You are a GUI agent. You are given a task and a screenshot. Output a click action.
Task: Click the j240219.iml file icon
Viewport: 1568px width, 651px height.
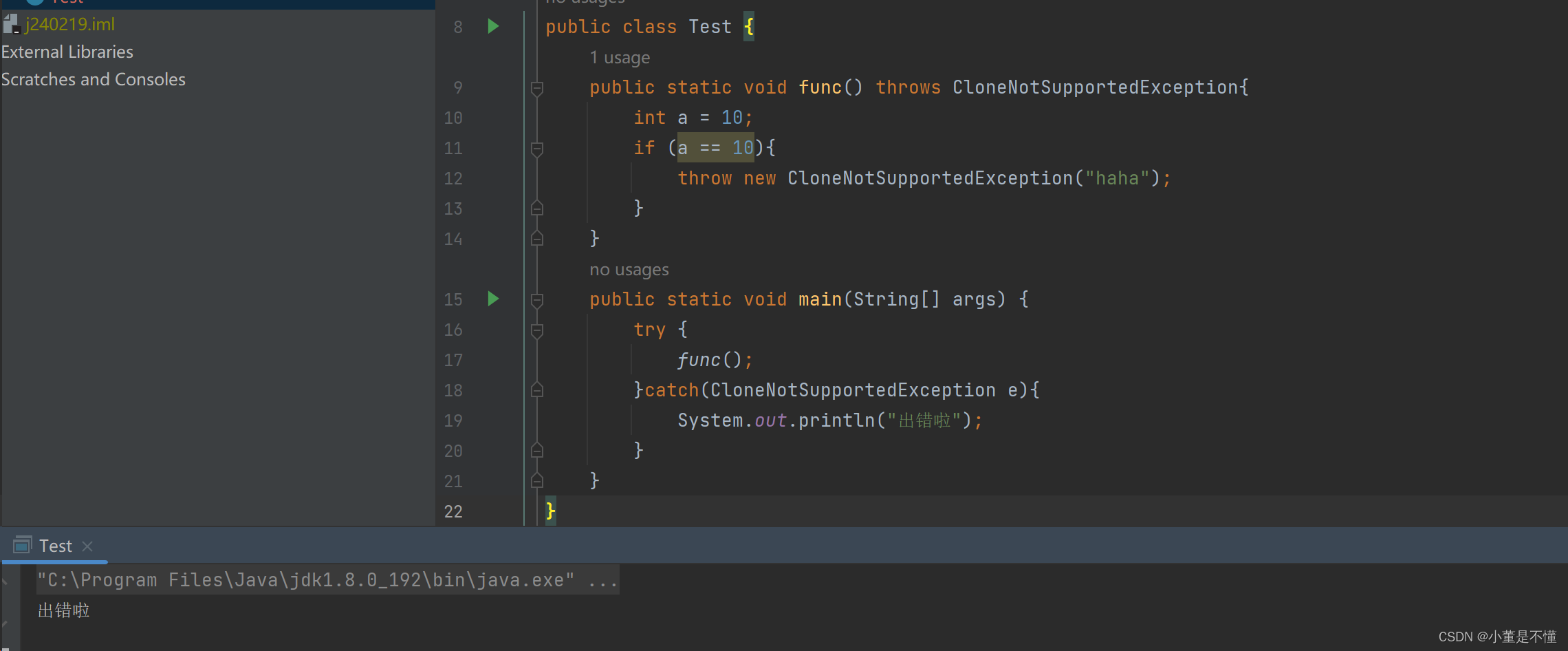11,24
